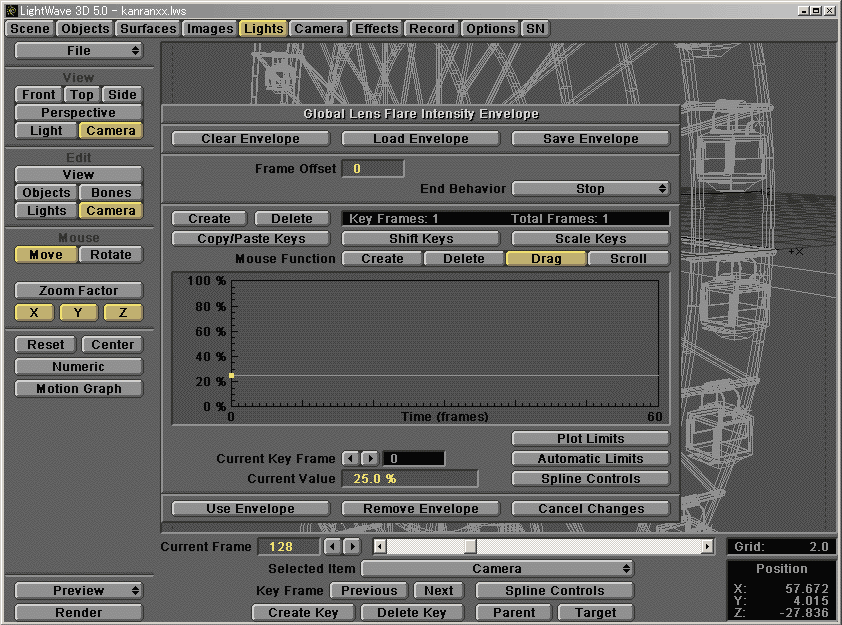Screen dimensions: 842x625
Task: Select the keyframe point on the envelope graph
Action: [231, 376]
